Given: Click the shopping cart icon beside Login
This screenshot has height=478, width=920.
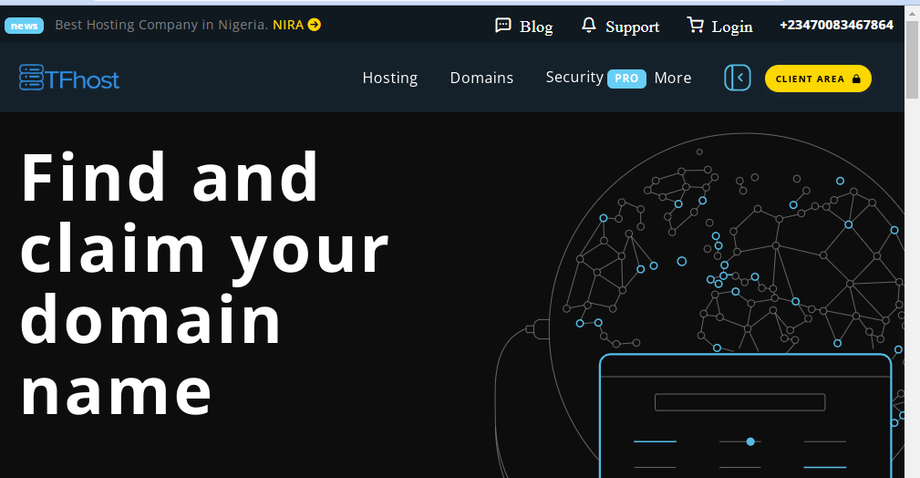Looking at the screenshot, I should pyautogui.click(x=695, y=25).
